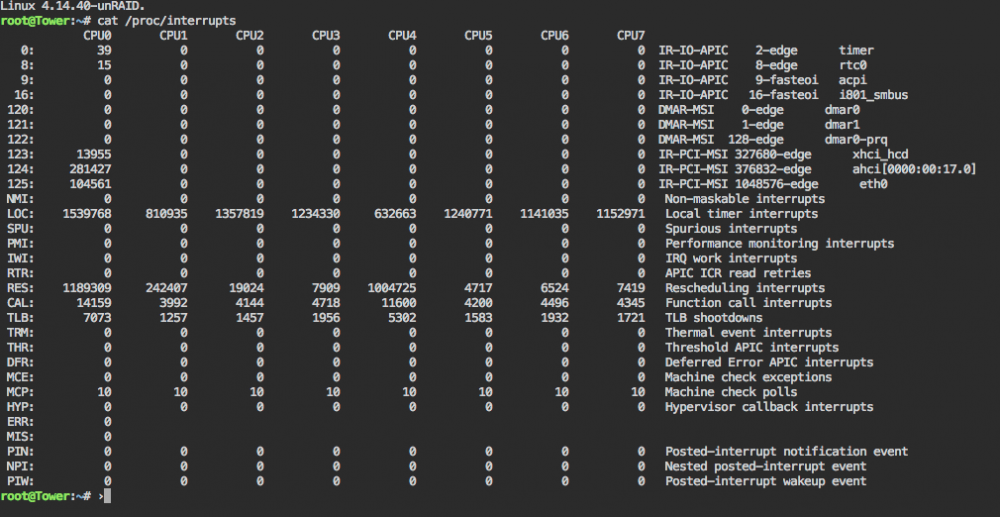Click 'Spurious interrupts' description

pyautogui.click(x=731, y=229)
